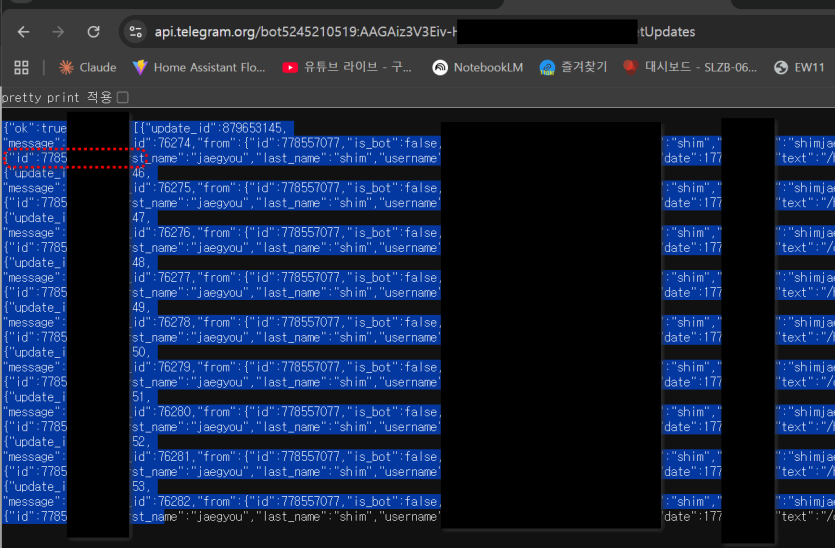Open the 대시보드 - SLZB-06 bookmark
835x548 pixels.
click(x=690, y=68)
